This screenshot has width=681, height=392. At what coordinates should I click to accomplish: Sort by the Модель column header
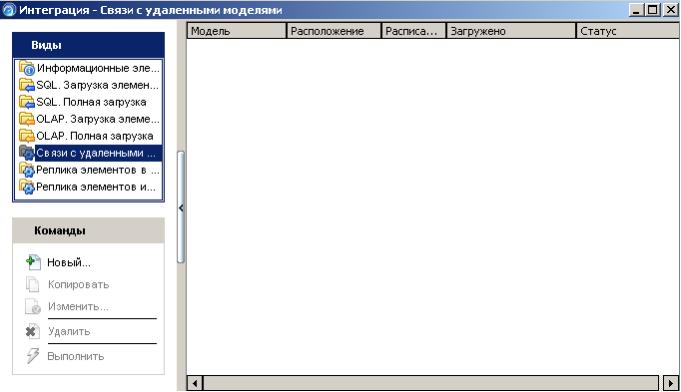coord(237,31)
